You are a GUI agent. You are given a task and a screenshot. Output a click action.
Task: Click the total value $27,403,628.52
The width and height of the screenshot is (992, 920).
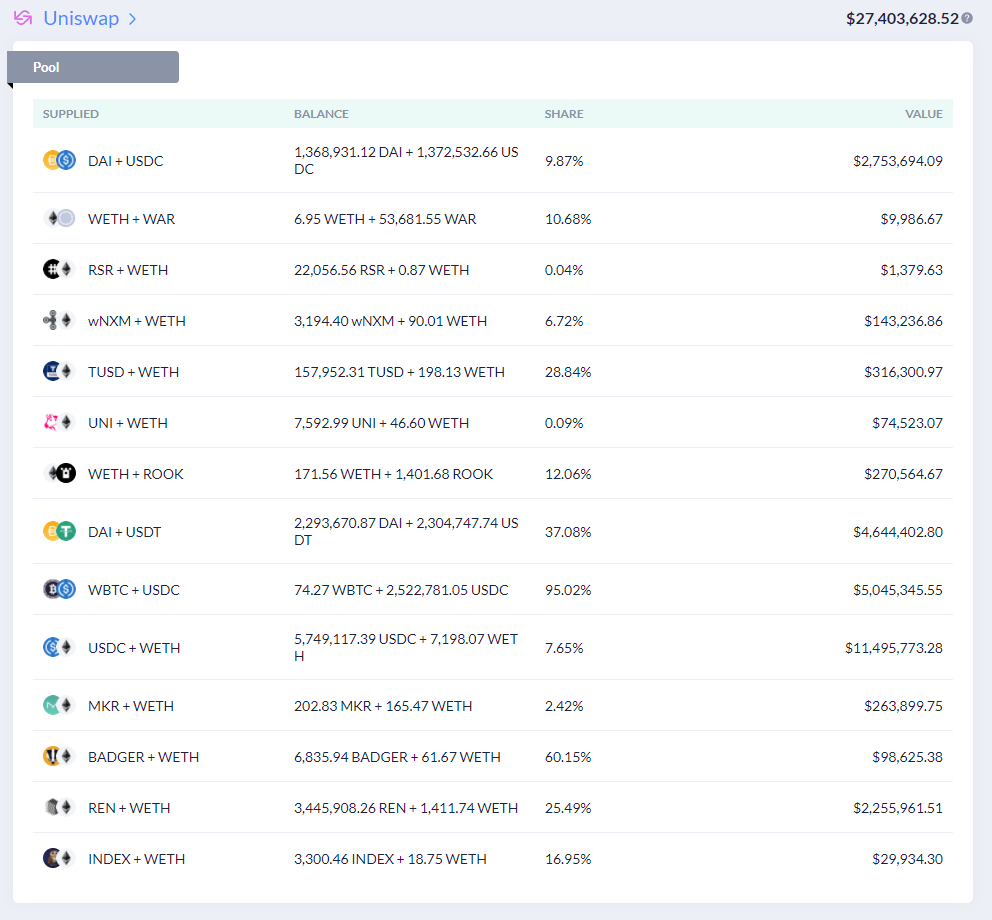tap(902, 19)
